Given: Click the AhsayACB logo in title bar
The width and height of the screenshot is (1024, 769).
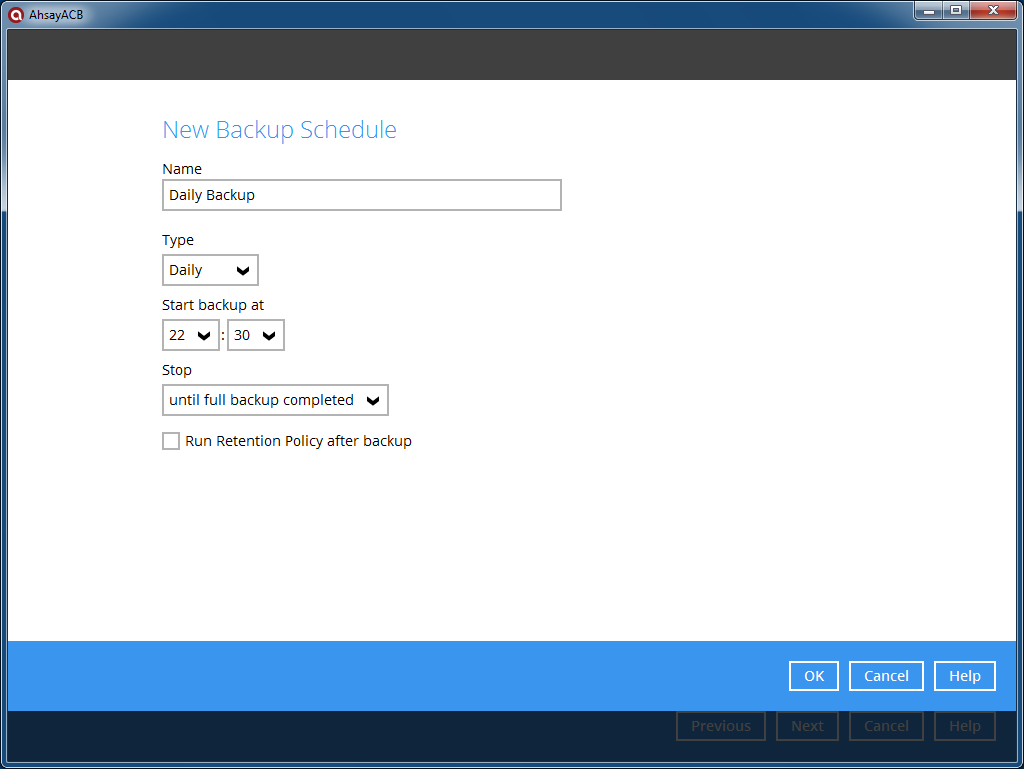Looking at the screenshot, I should (15, 14).
